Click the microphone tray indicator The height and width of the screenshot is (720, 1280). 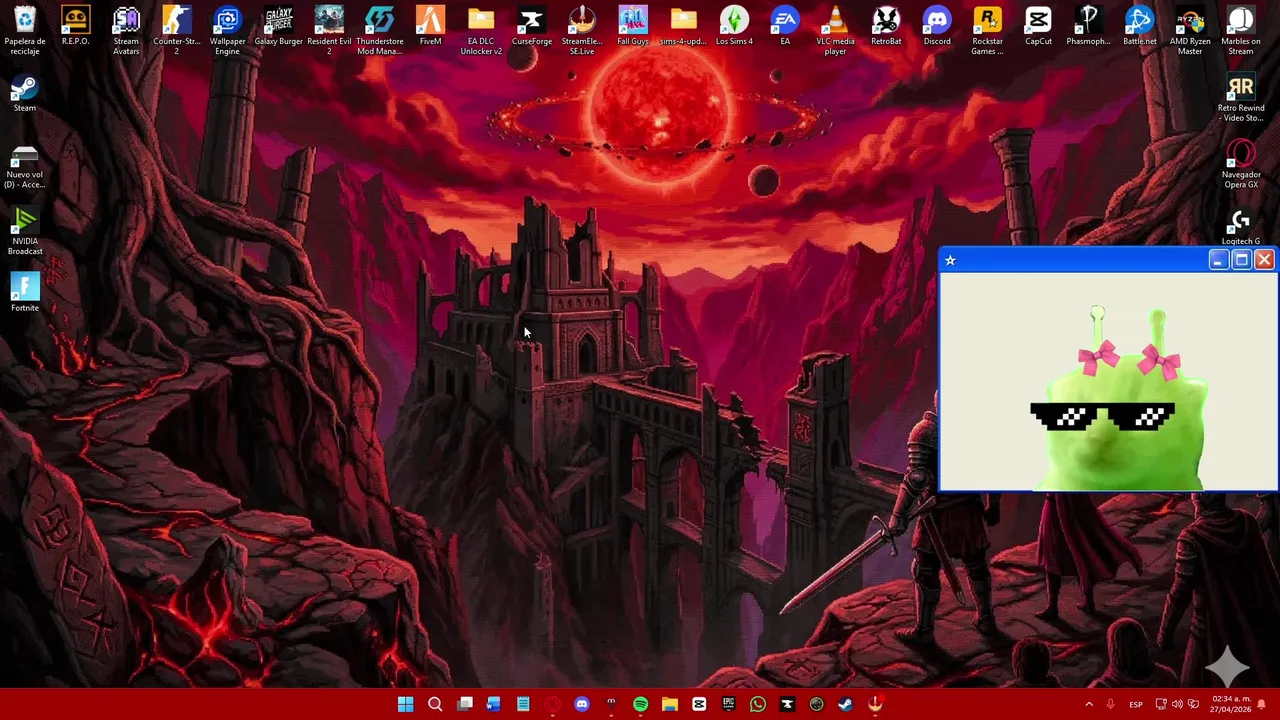pyautogui.click(x=1111, y=705)
